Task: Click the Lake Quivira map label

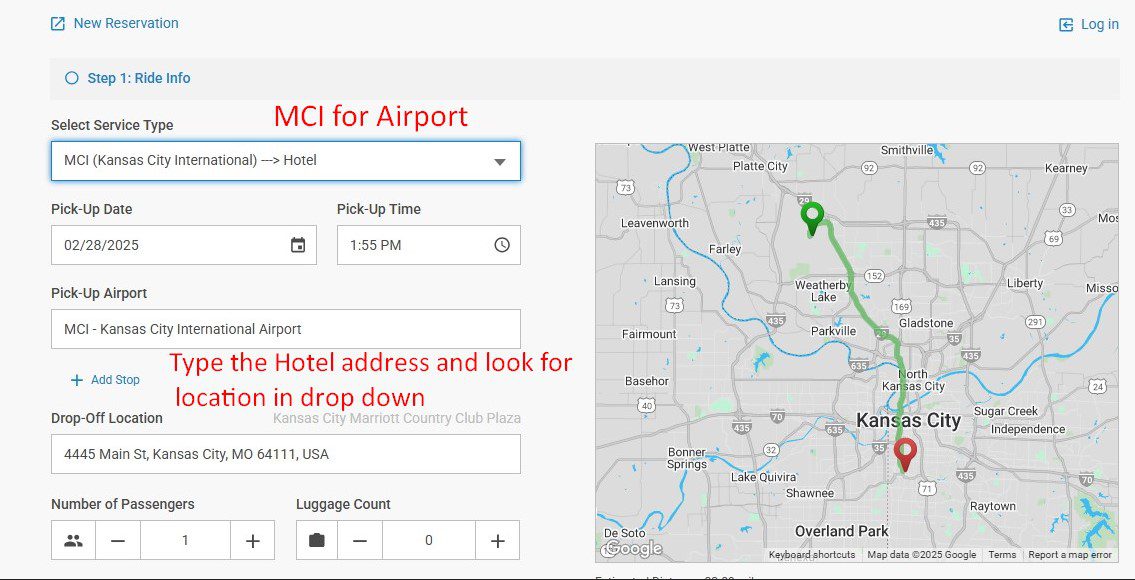Action: 764,477
